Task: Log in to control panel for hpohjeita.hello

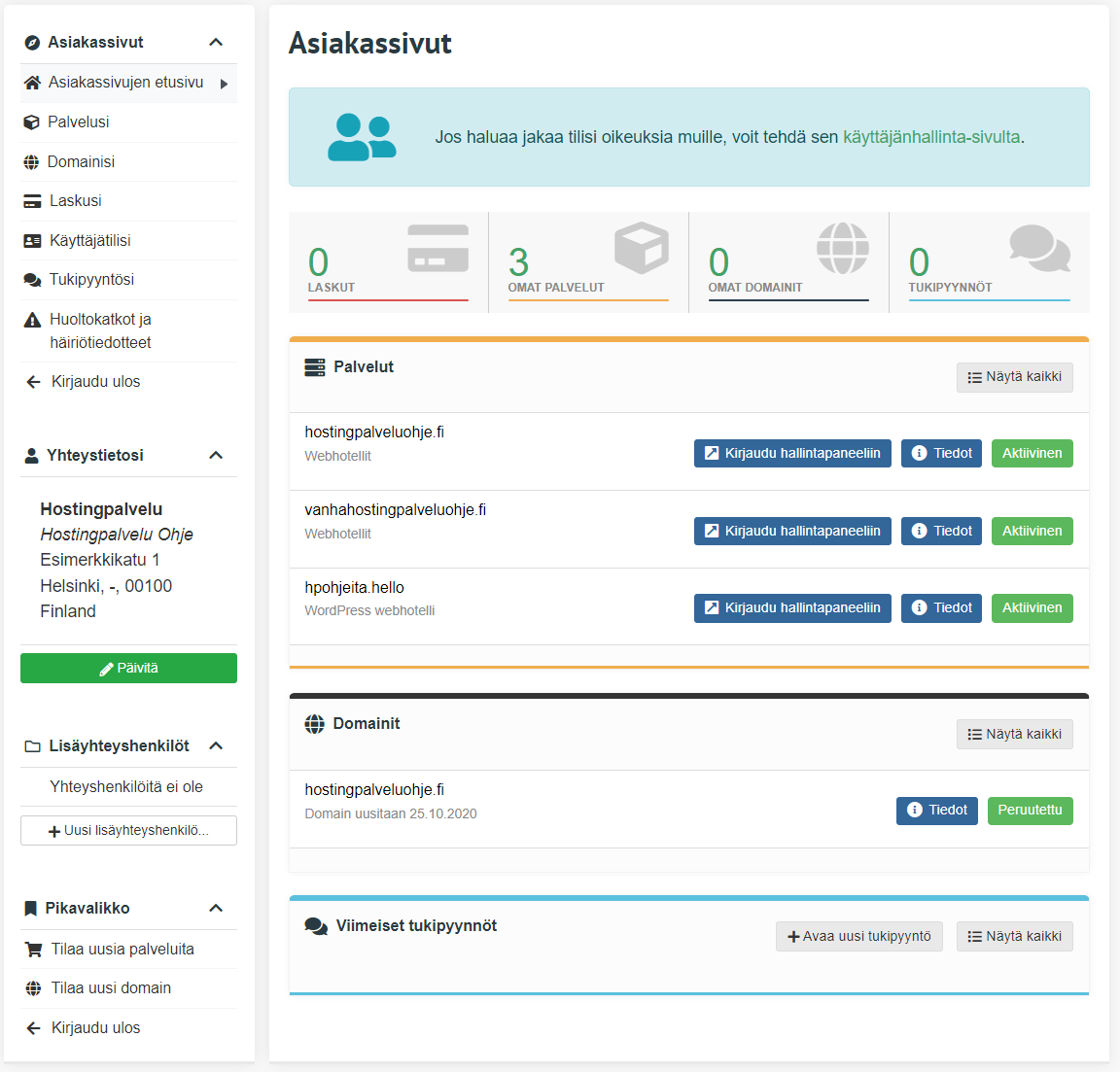Action: pos(792,608)
